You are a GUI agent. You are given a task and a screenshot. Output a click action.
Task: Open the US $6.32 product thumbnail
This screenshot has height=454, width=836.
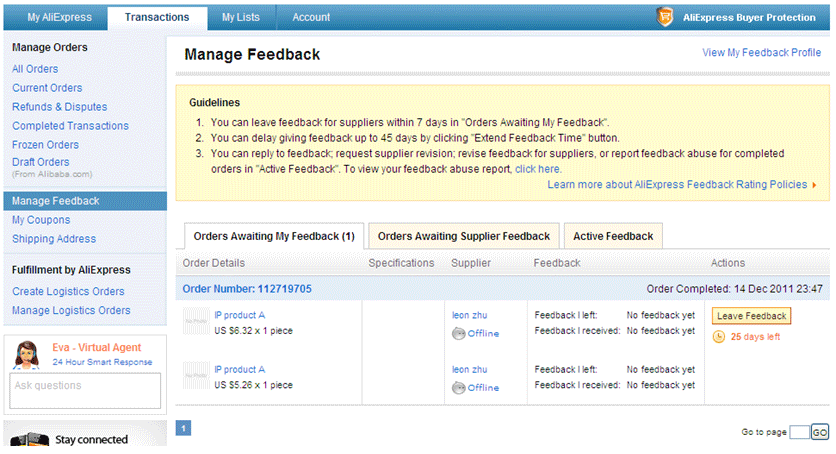pos(196,322)
